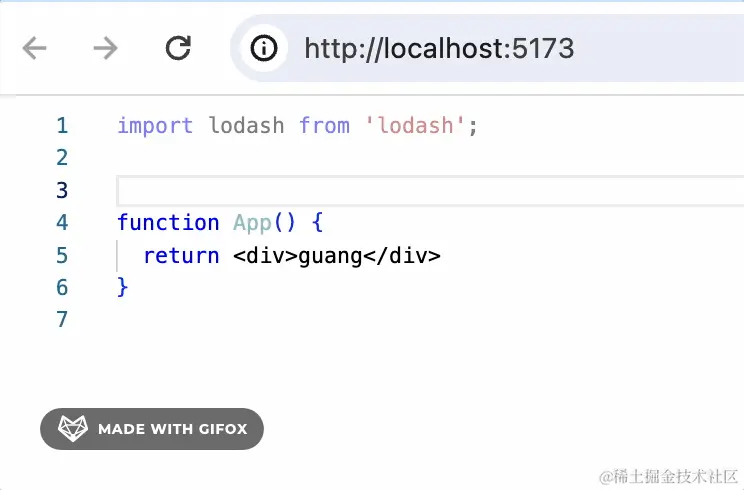This screenshot has width=744, height=490.
Task: Click line number 4 in the gutter
Action: [x=62, y=222]
